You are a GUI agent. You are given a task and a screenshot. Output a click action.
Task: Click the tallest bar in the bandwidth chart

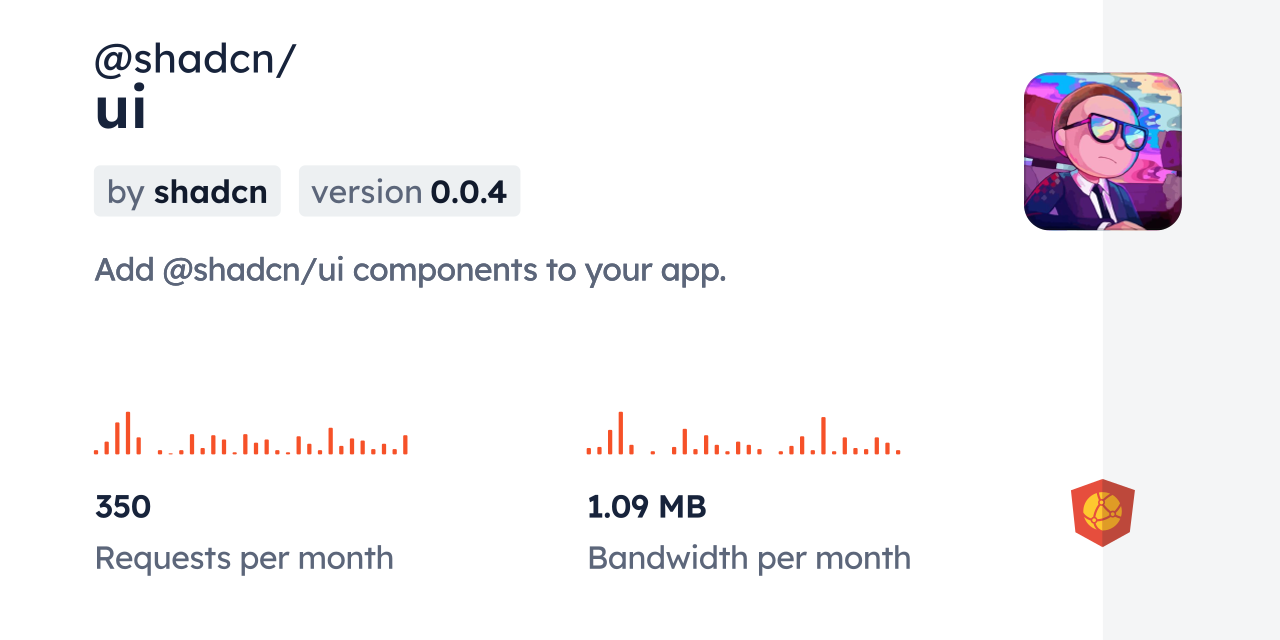pyautogui.click(x=621, y=433)
